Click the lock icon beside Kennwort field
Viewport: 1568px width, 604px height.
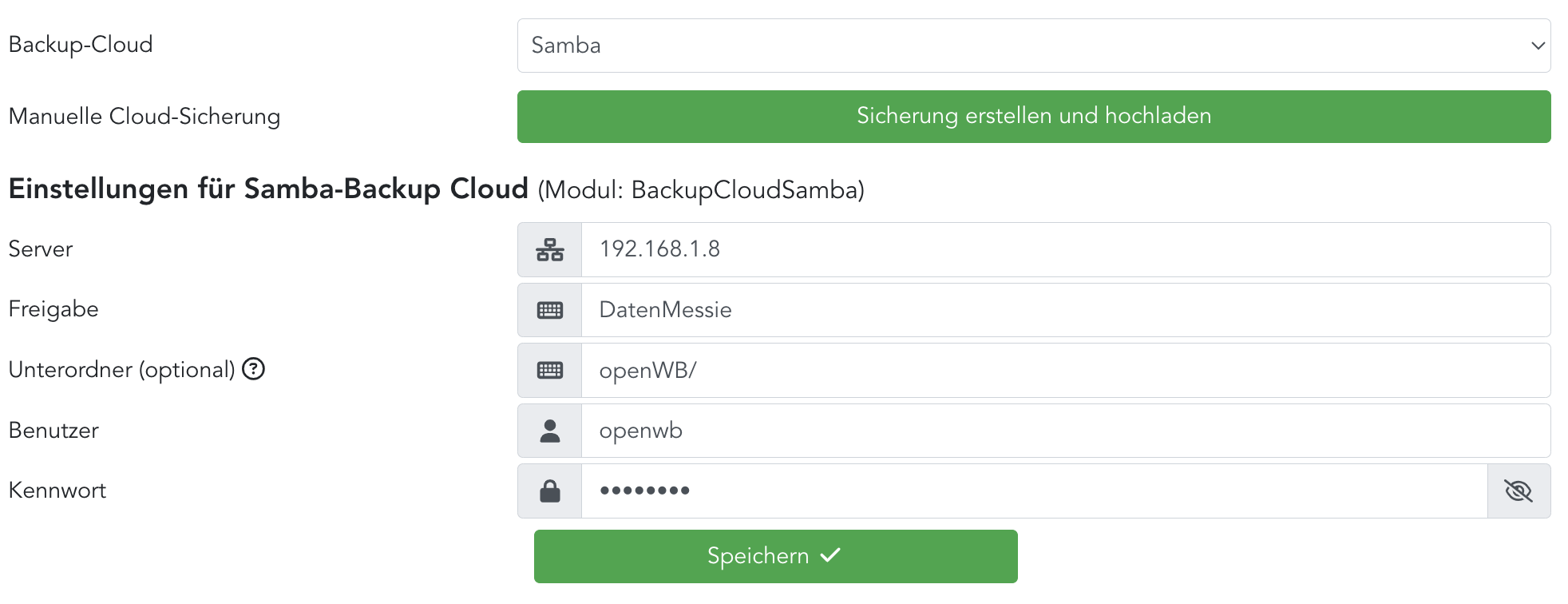pos(549,491)
